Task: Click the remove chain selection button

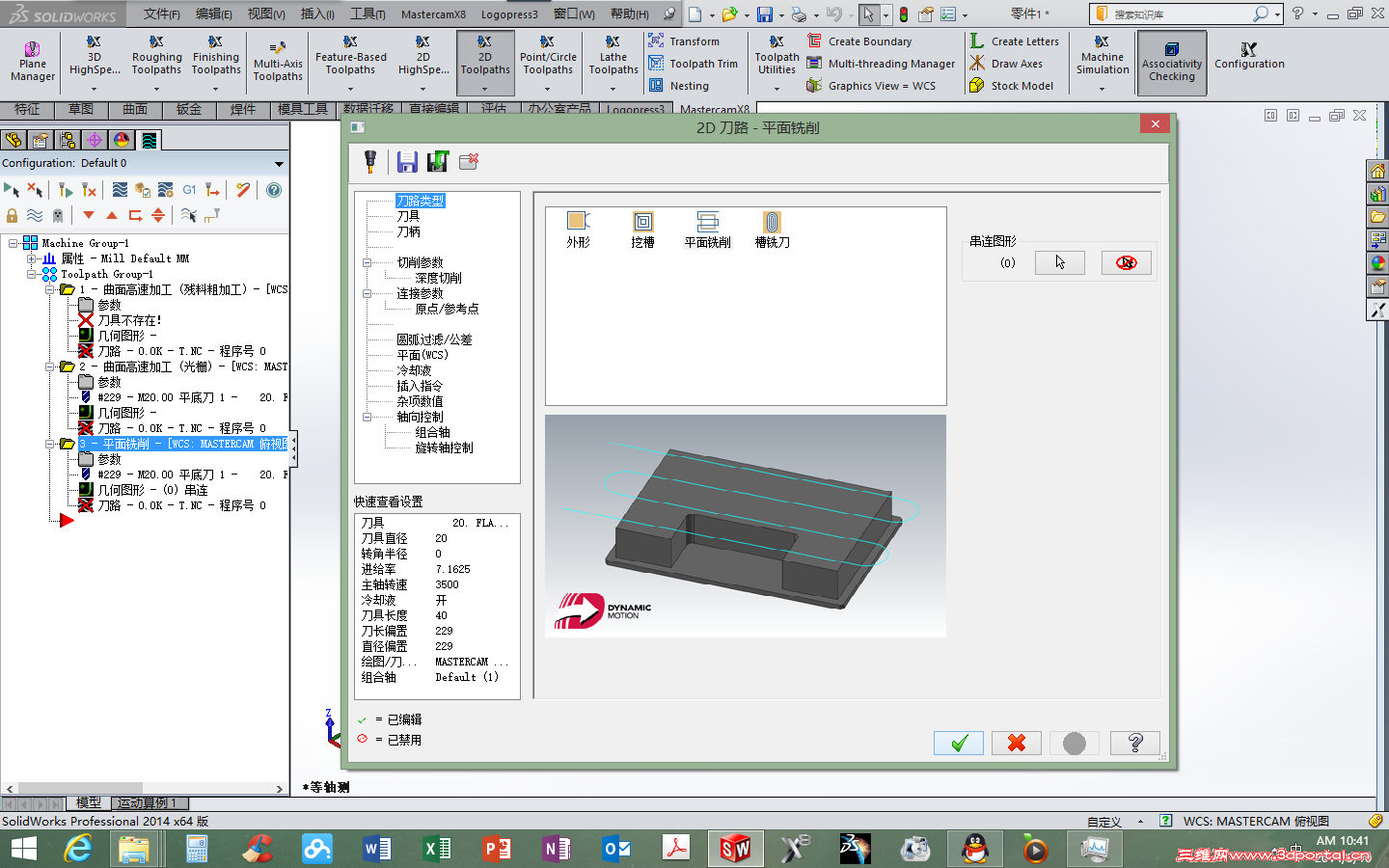Action: 1127,262
